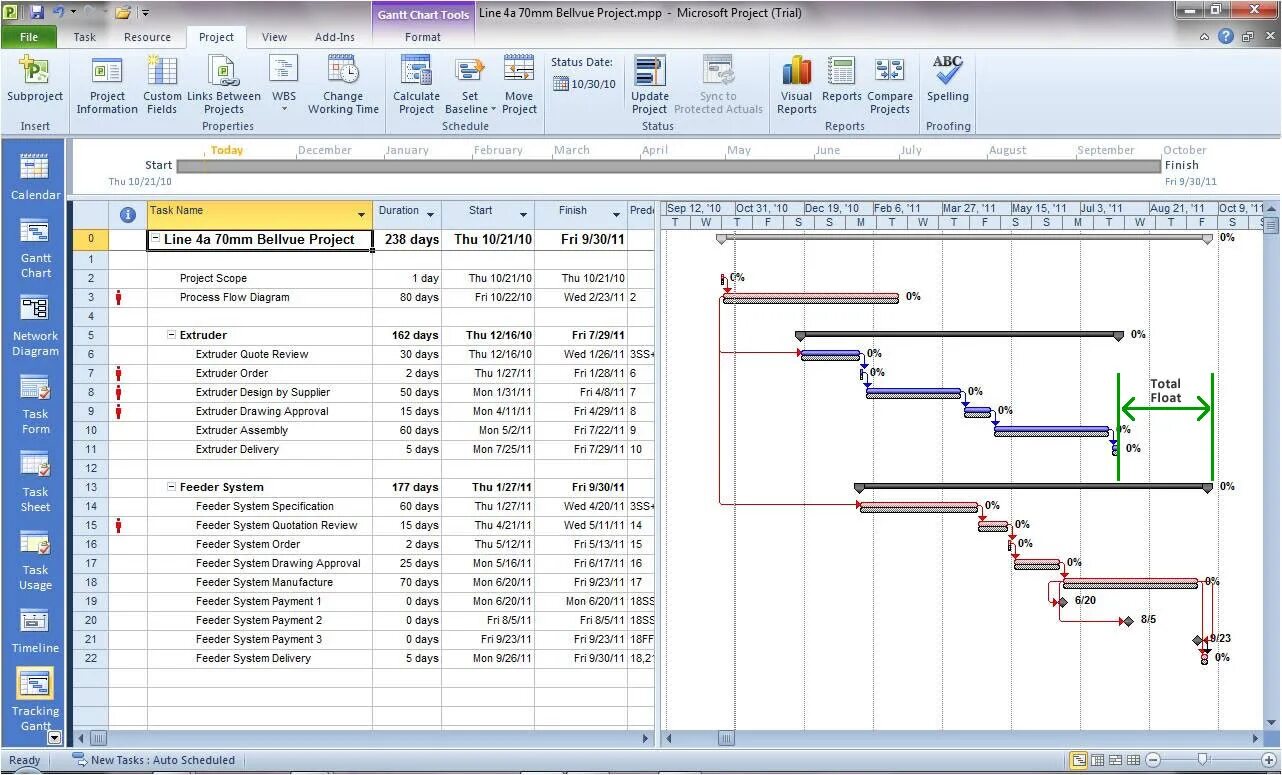Open the Add-Ins ribbon tab

[334, 37]
